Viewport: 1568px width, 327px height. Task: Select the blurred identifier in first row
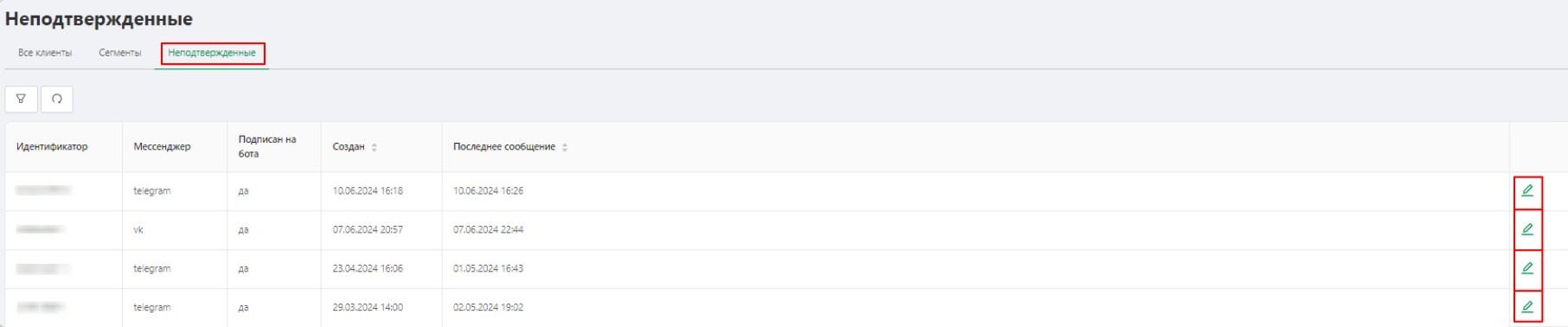coord(43,190)
